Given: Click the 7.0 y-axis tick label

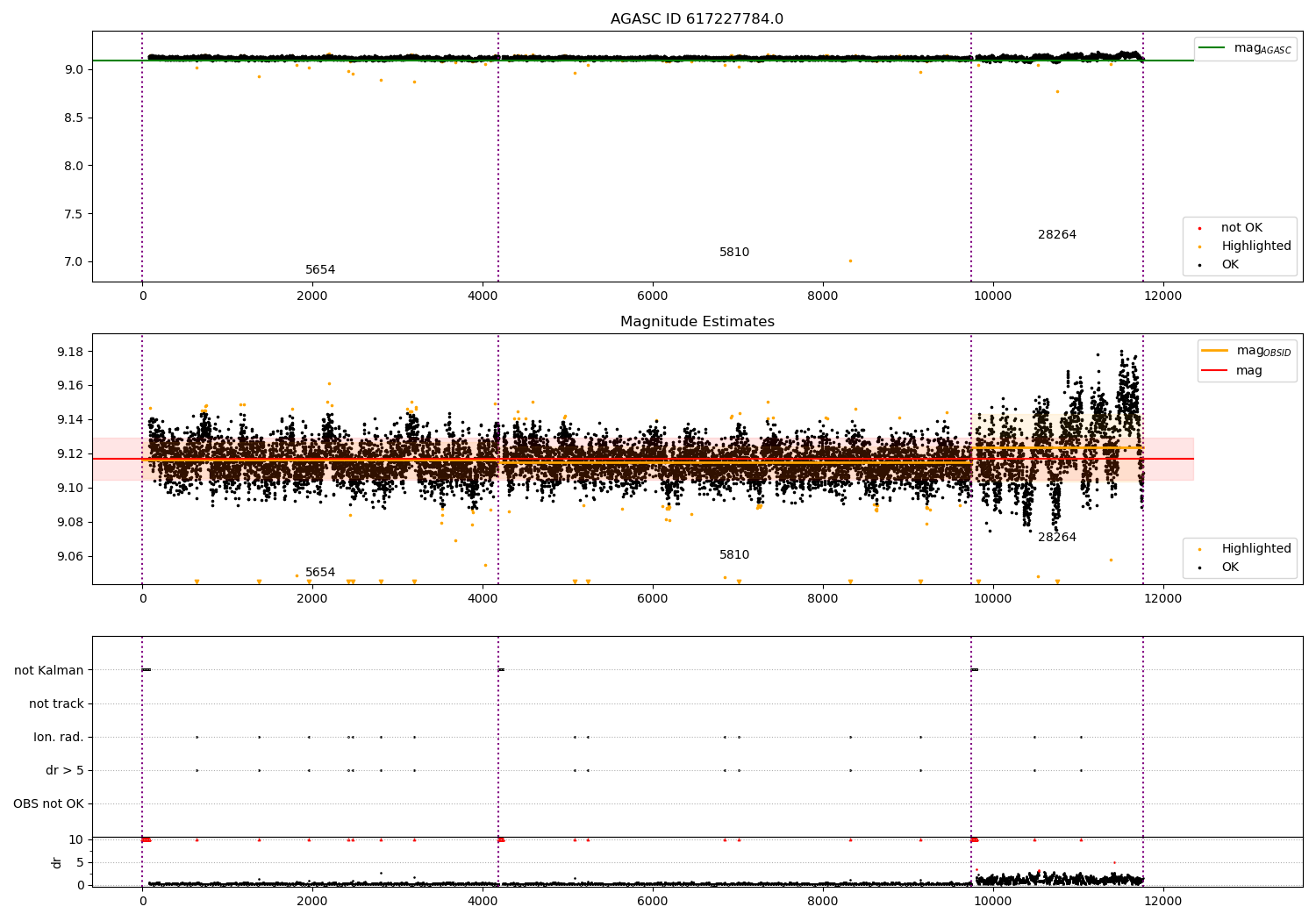Looking at the screenshot, I should click(x=74, y=262).
